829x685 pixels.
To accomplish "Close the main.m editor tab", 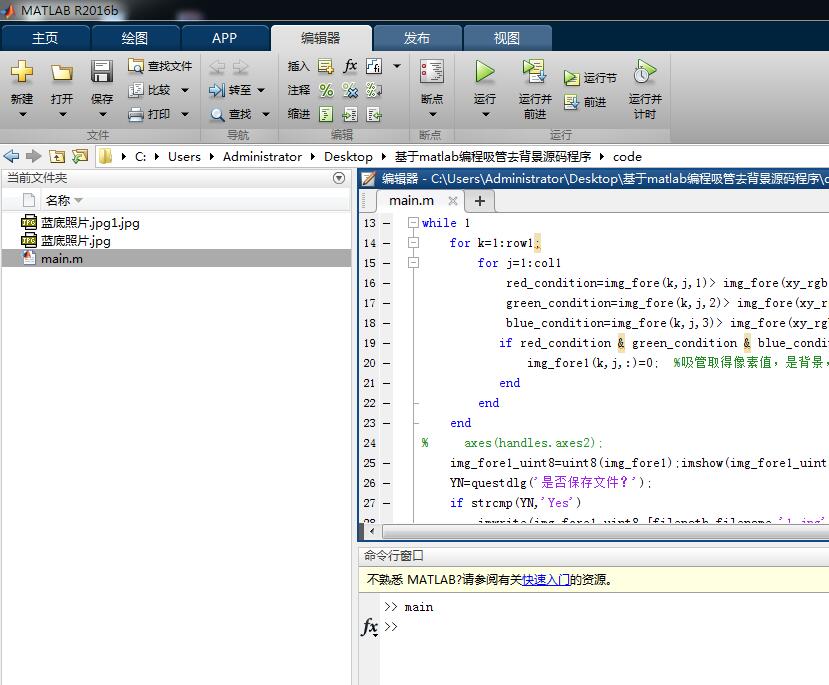I will [453, 201].
